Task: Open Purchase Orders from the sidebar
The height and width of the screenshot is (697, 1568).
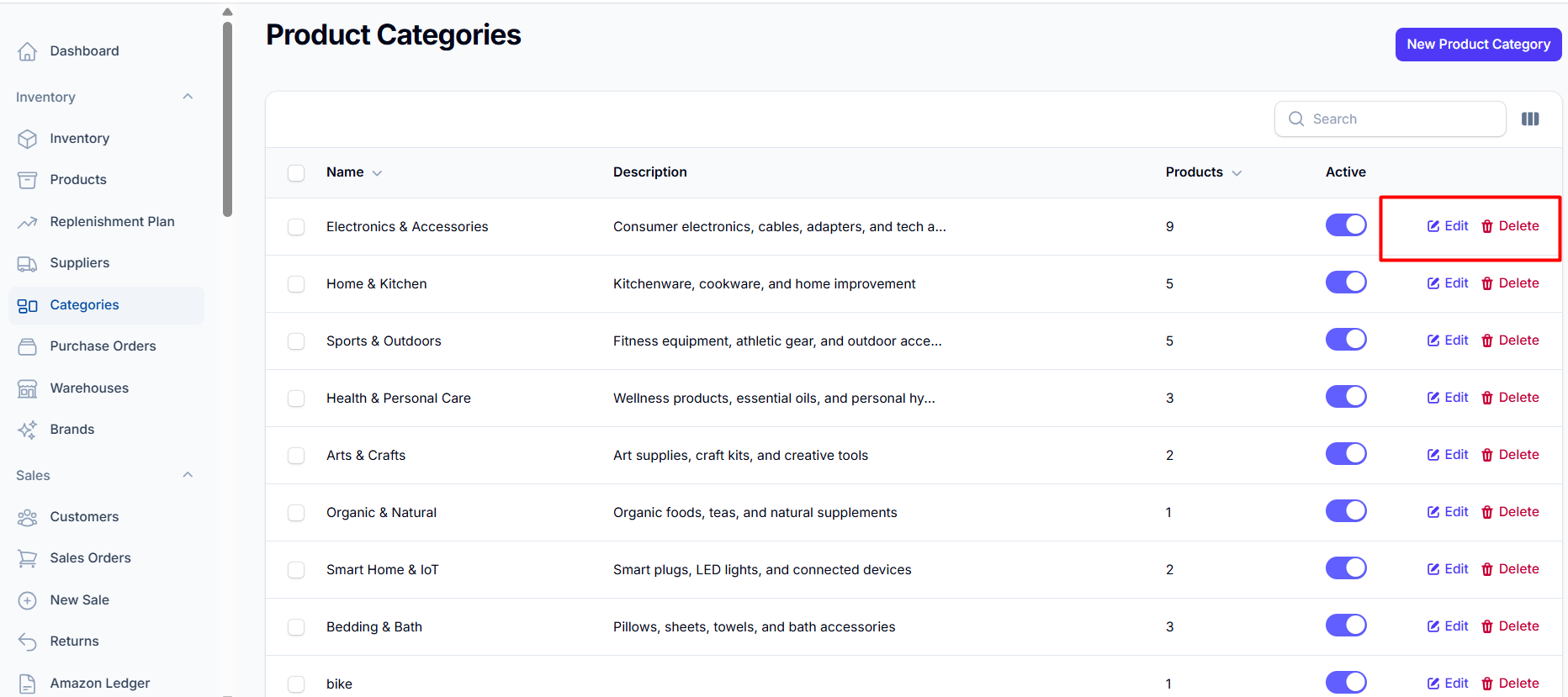Action: (x=103, y=346)
